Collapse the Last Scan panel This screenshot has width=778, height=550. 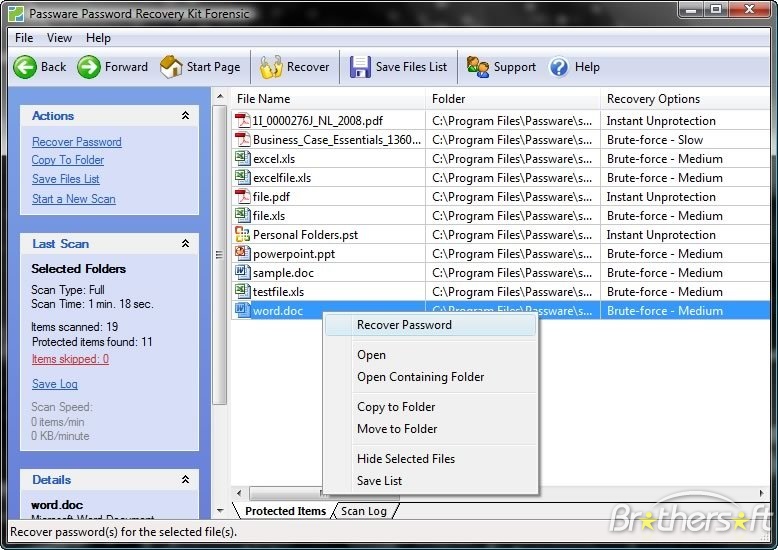coord(185,244)
